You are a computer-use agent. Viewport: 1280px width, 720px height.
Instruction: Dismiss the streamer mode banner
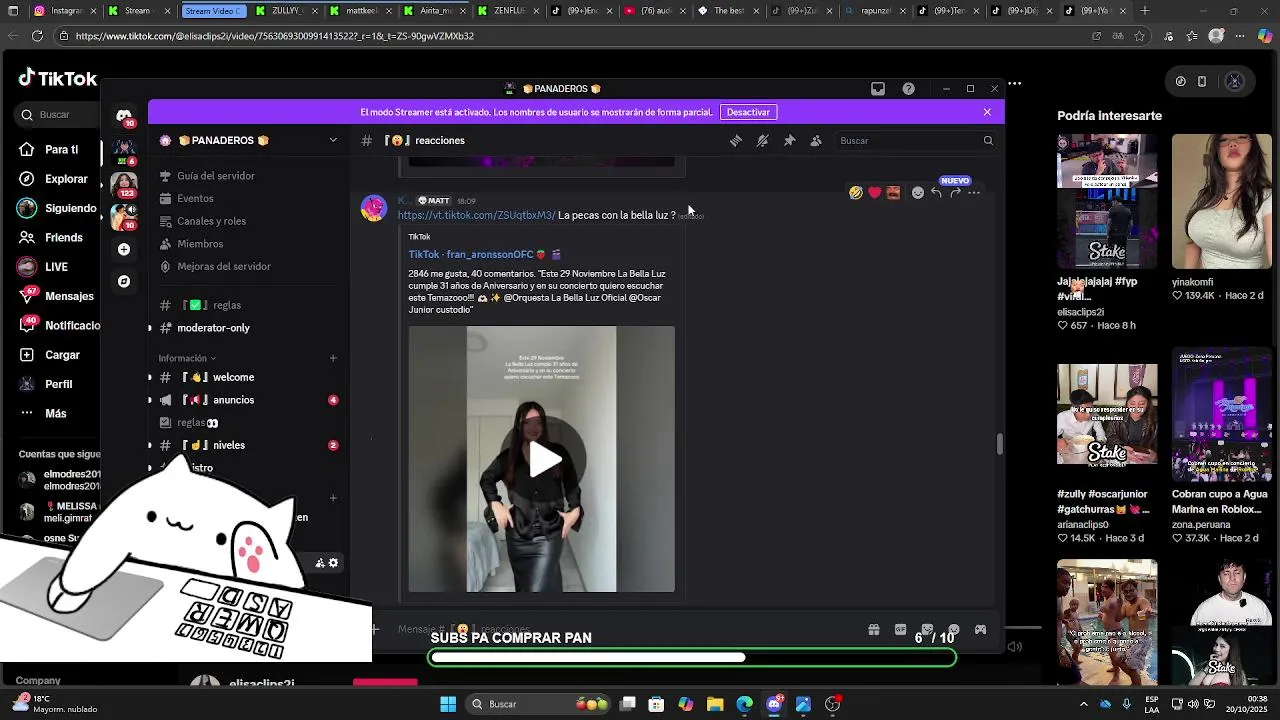[x=987, y=112]
